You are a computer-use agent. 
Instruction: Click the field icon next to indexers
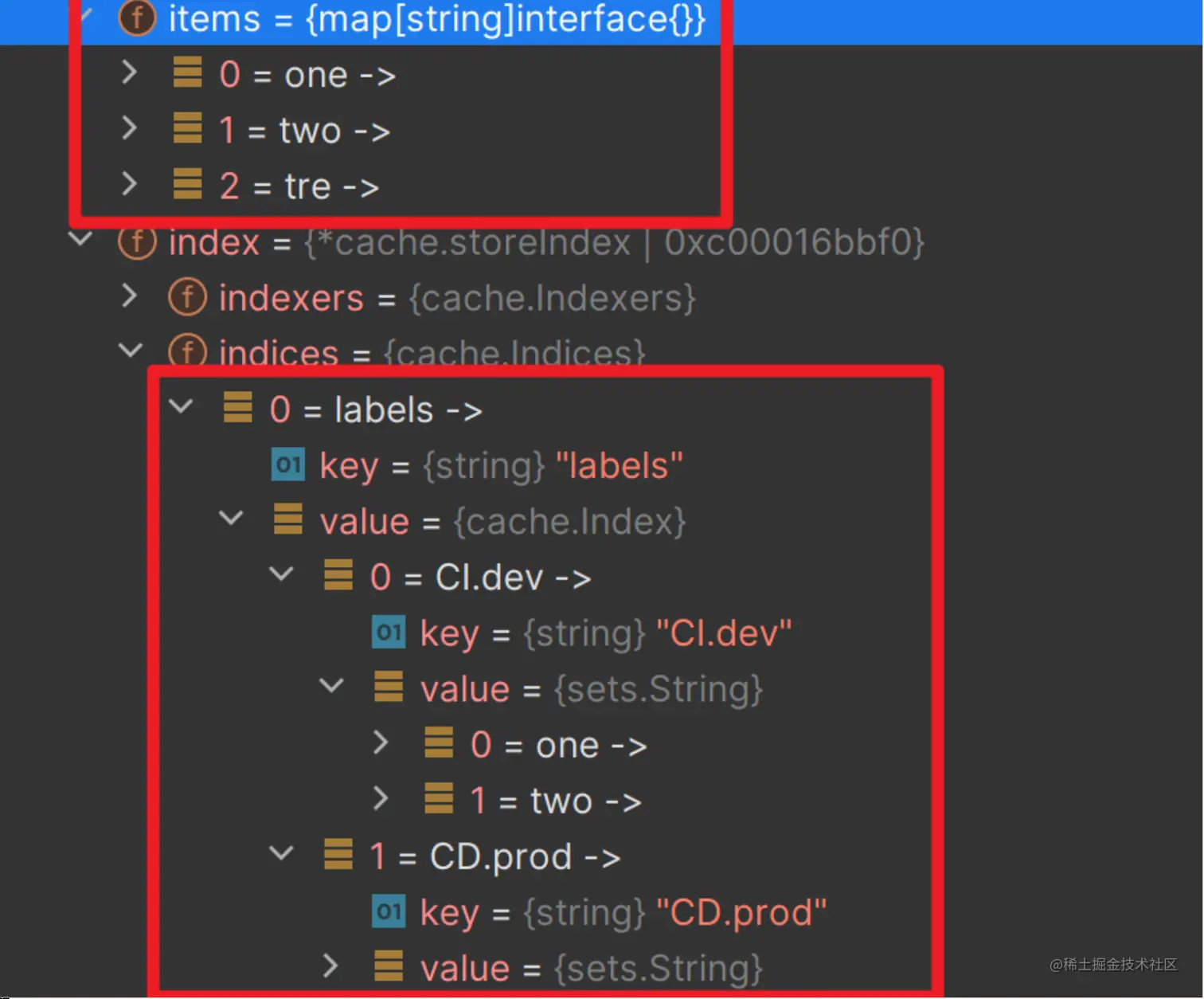click(187, 298)
